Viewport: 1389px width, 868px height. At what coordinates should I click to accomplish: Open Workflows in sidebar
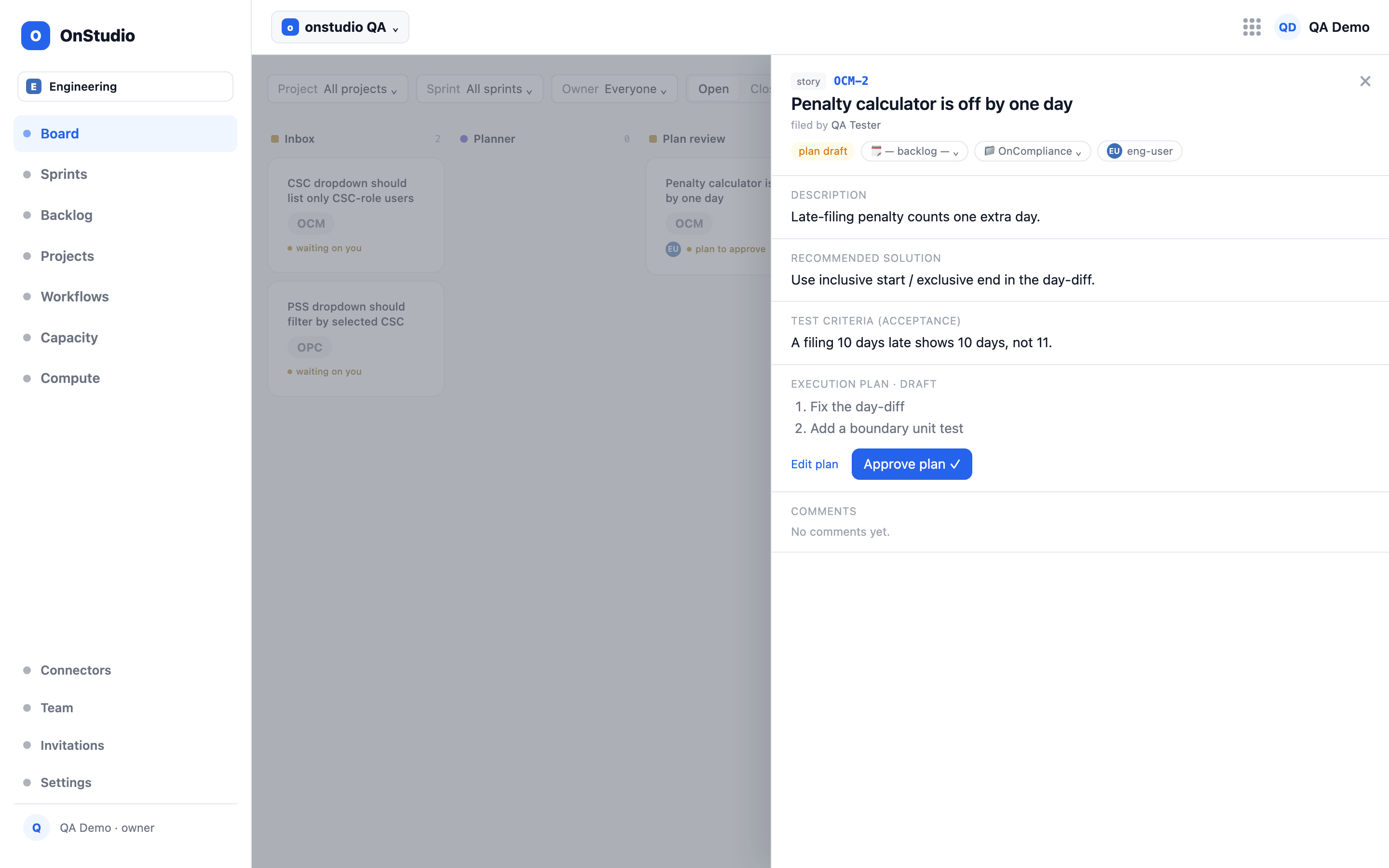click(125, 297)
